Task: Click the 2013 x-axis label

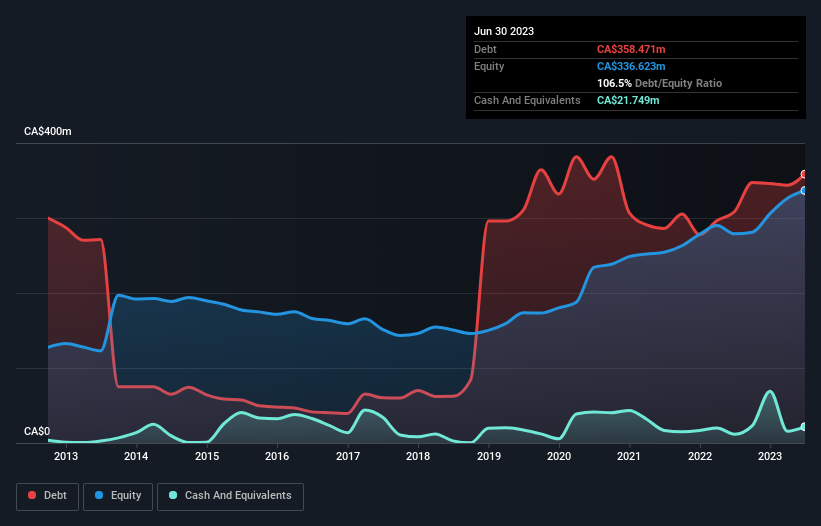Action: 65,456
